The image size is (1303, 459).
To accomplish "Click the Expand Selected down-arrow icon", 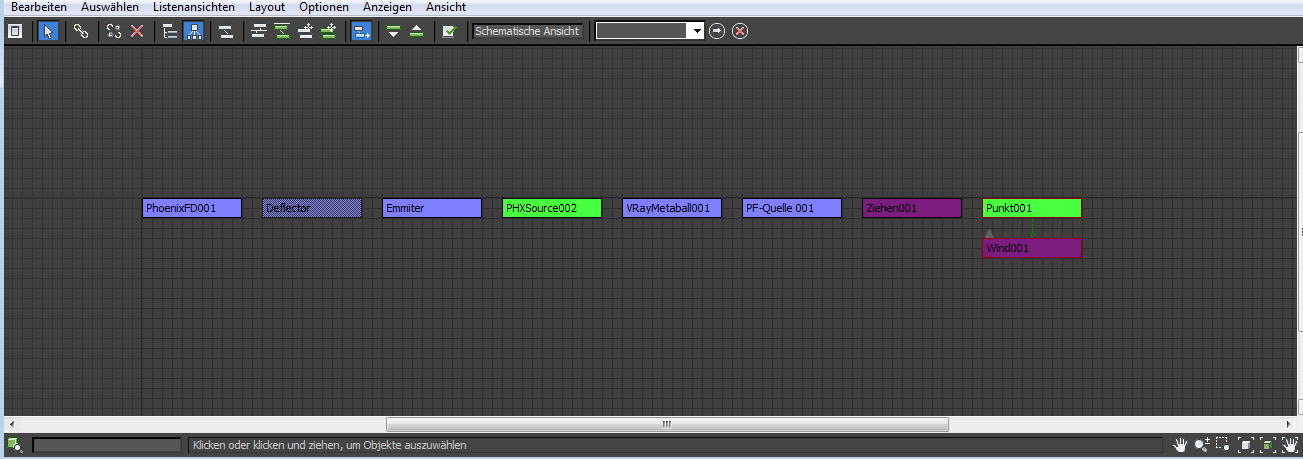I will point(394,31).
